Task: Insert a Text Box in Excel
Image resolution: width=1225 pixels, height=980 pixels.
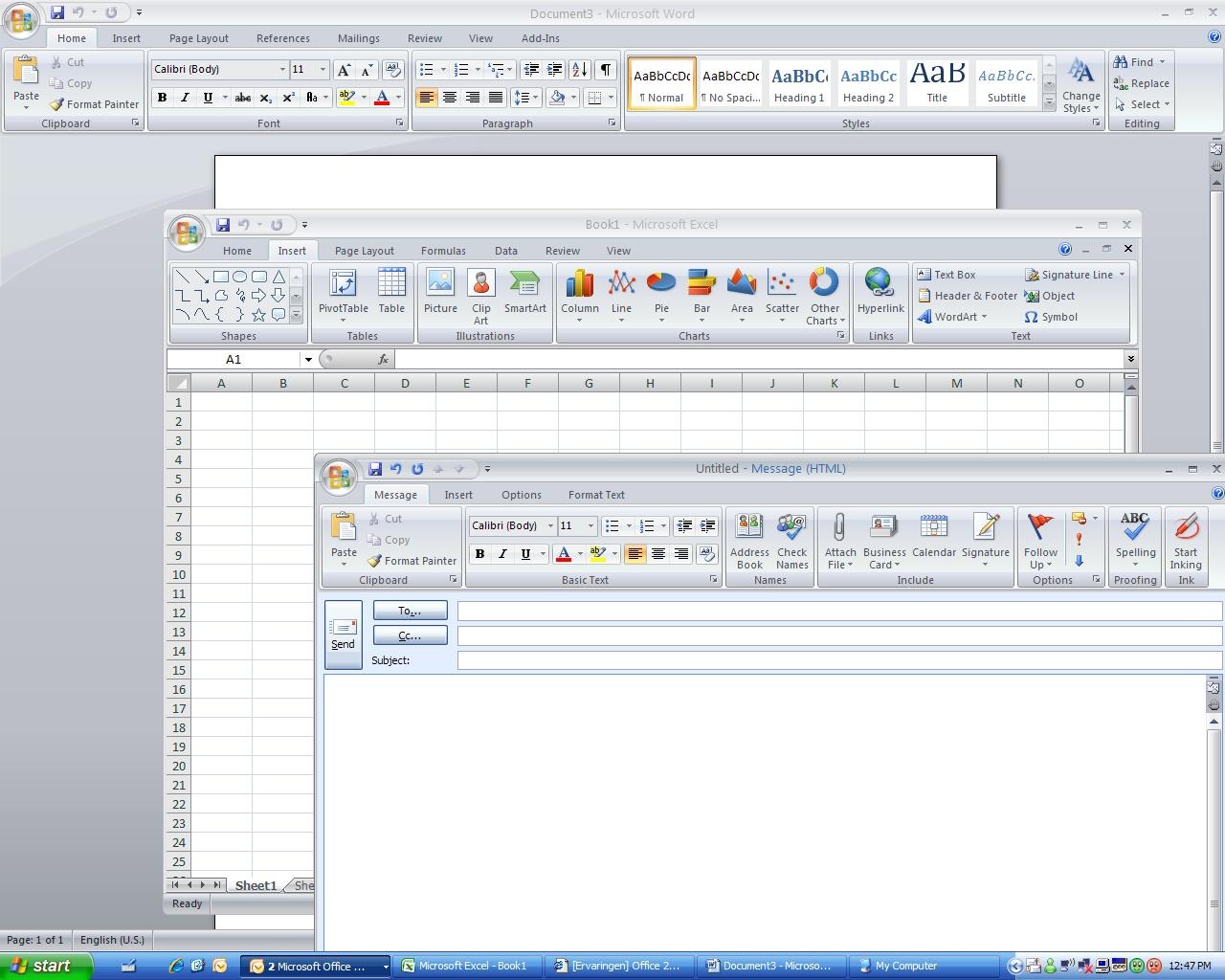Action: (x=947, y=275)
